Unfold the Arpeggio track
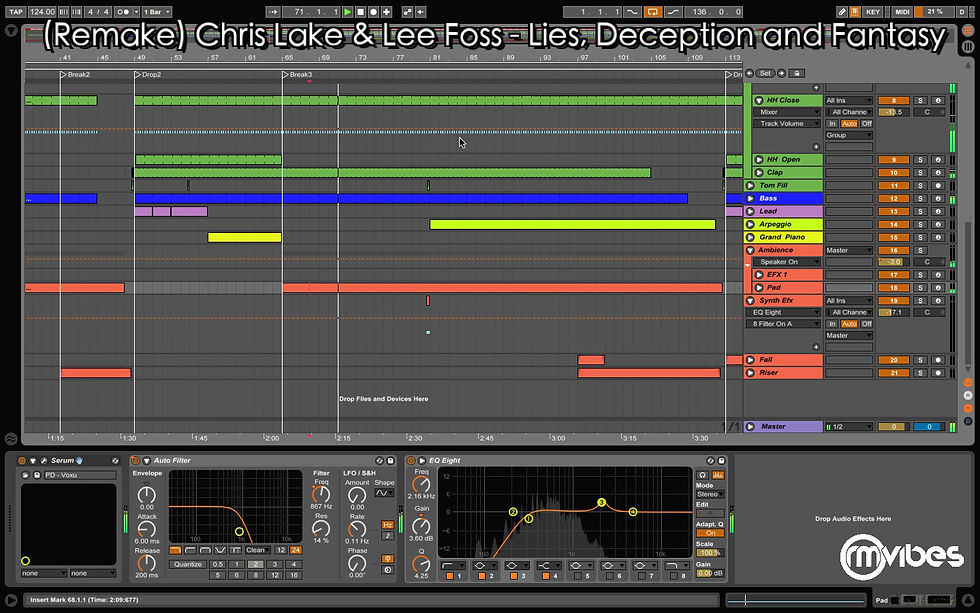This screenshot has width=980, height=613. click(x=750, y=224)
